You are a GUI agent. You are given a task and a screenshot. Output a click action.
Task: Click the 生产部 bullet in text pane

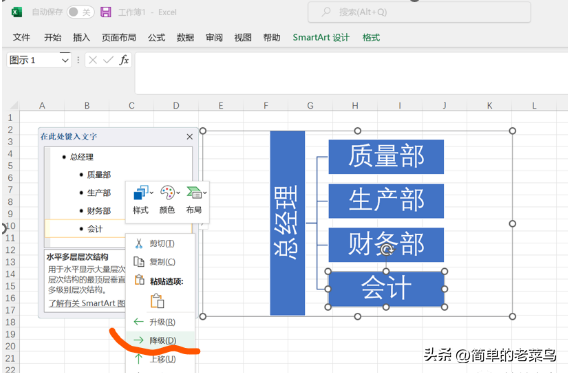[x=99, y=193]
